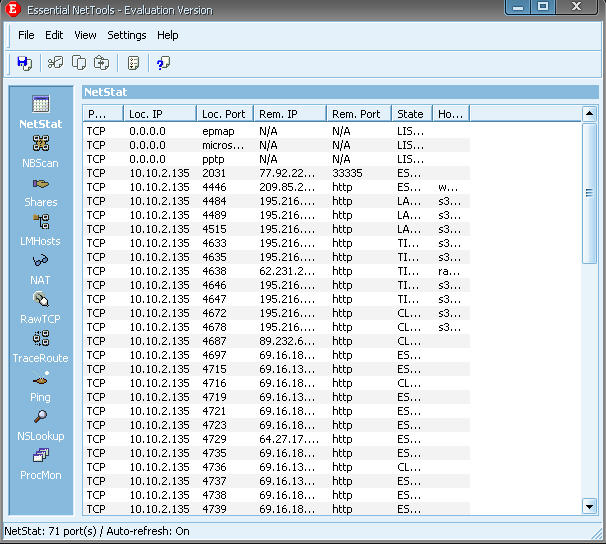606x544 pixels.
Task: Click remote IP 64.27.17... cell
Action: tap(289, 439)
